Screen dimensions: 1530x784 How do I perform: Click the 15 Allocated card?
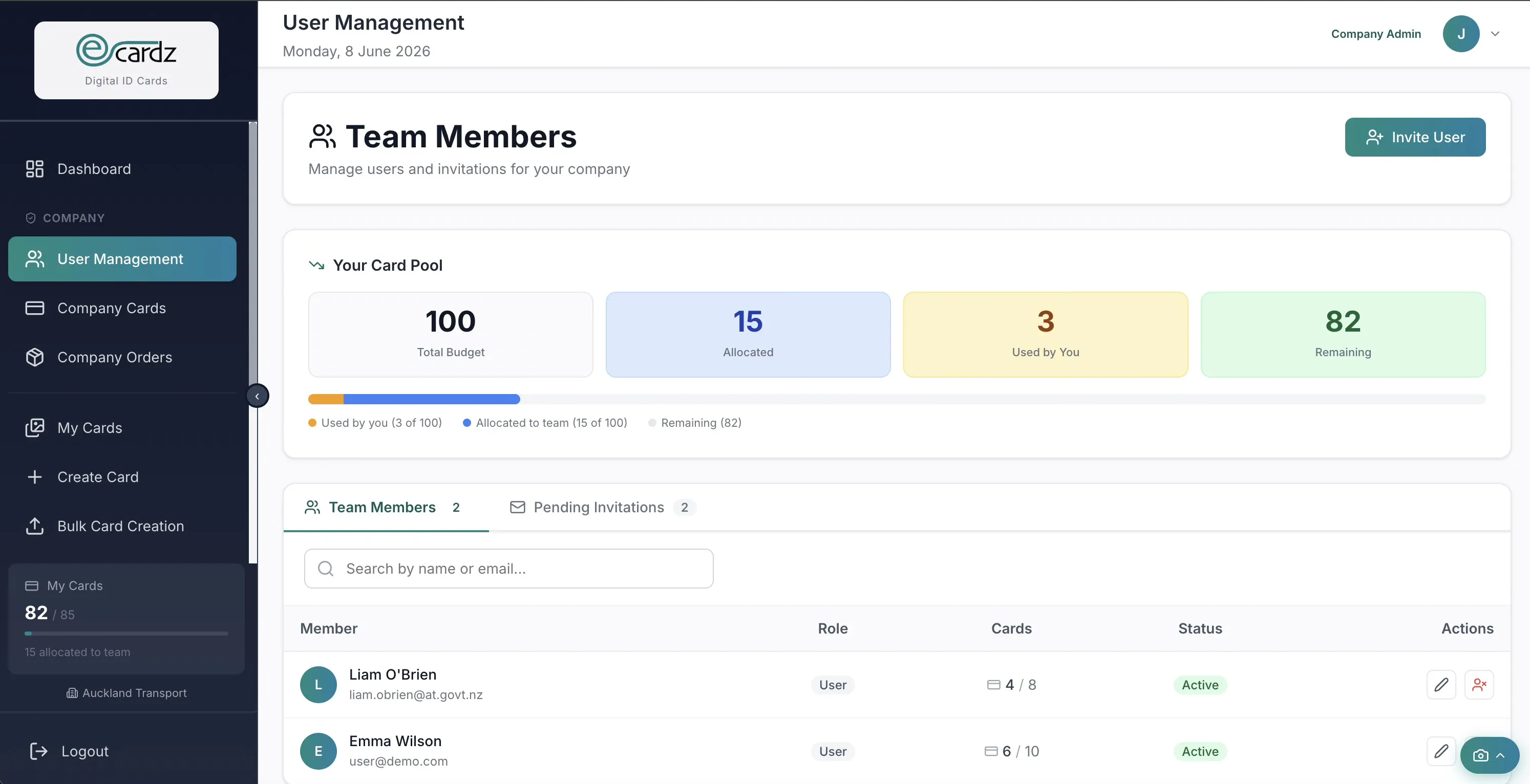[x=749, y=334]
